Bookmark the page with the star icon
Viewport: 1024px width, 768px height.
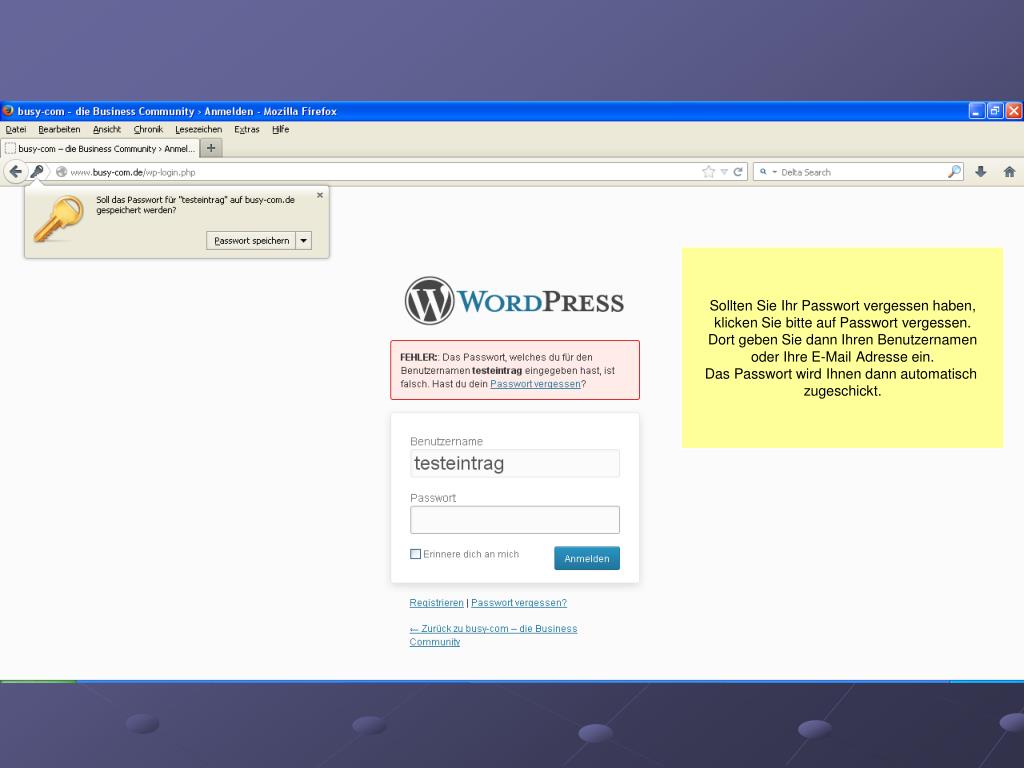click(x=709, y=172)
